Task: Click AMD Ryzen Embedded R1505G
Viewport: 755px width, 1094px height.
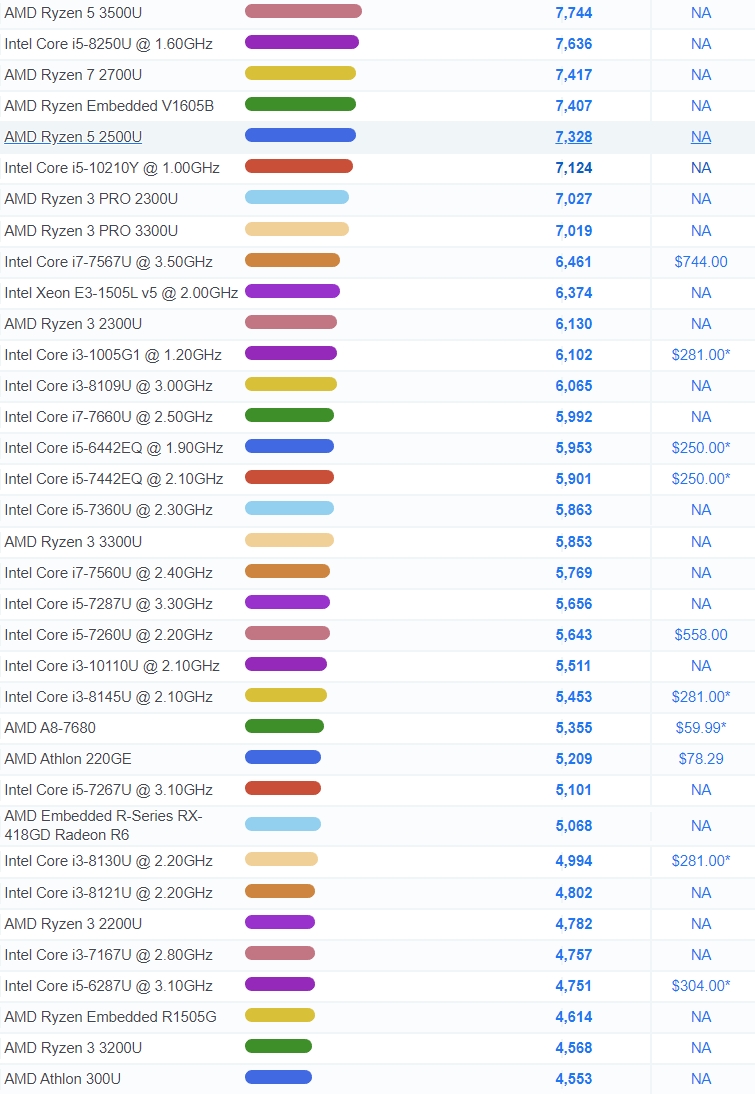Action: (x=110, y=1017)
